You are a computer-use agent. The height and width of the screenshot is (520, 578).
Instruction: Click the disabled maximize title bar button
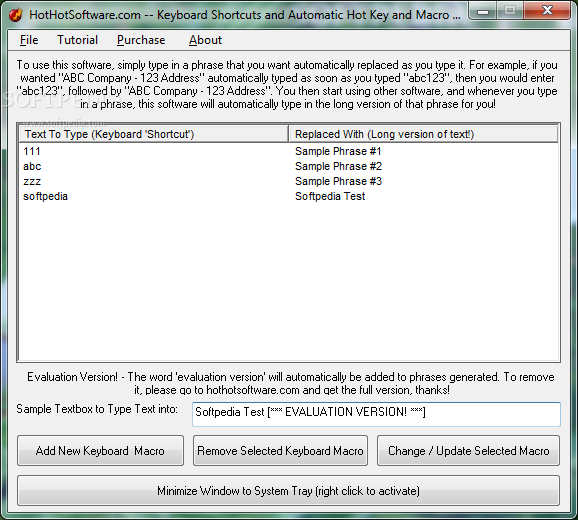[510, 11]
